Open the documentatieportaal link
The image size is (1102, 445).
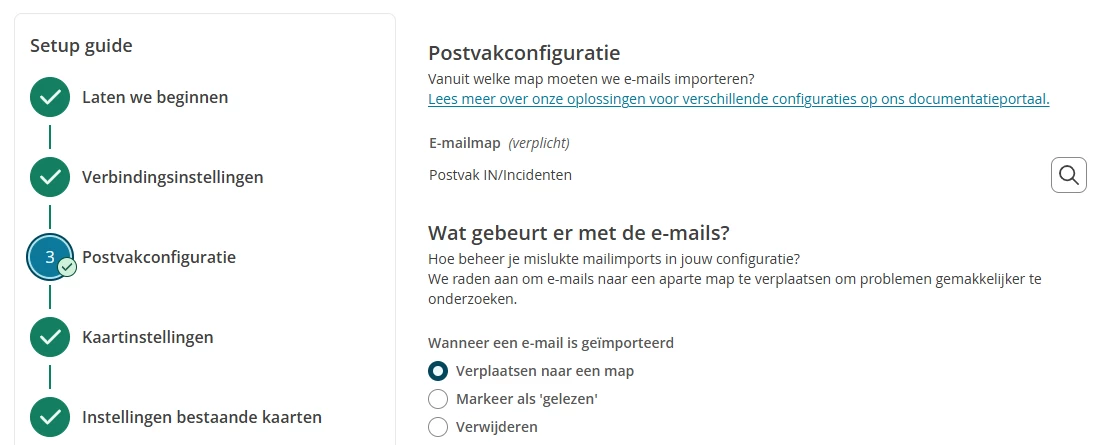[x=739, y=99]
